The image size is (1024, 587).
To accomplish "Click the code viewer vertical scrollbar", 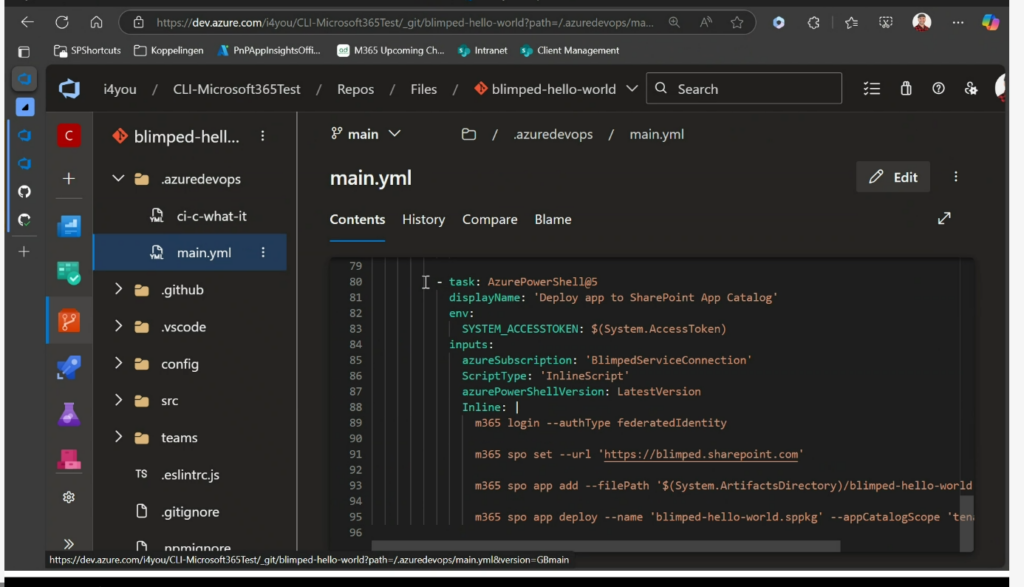I will tap(967, 523).
